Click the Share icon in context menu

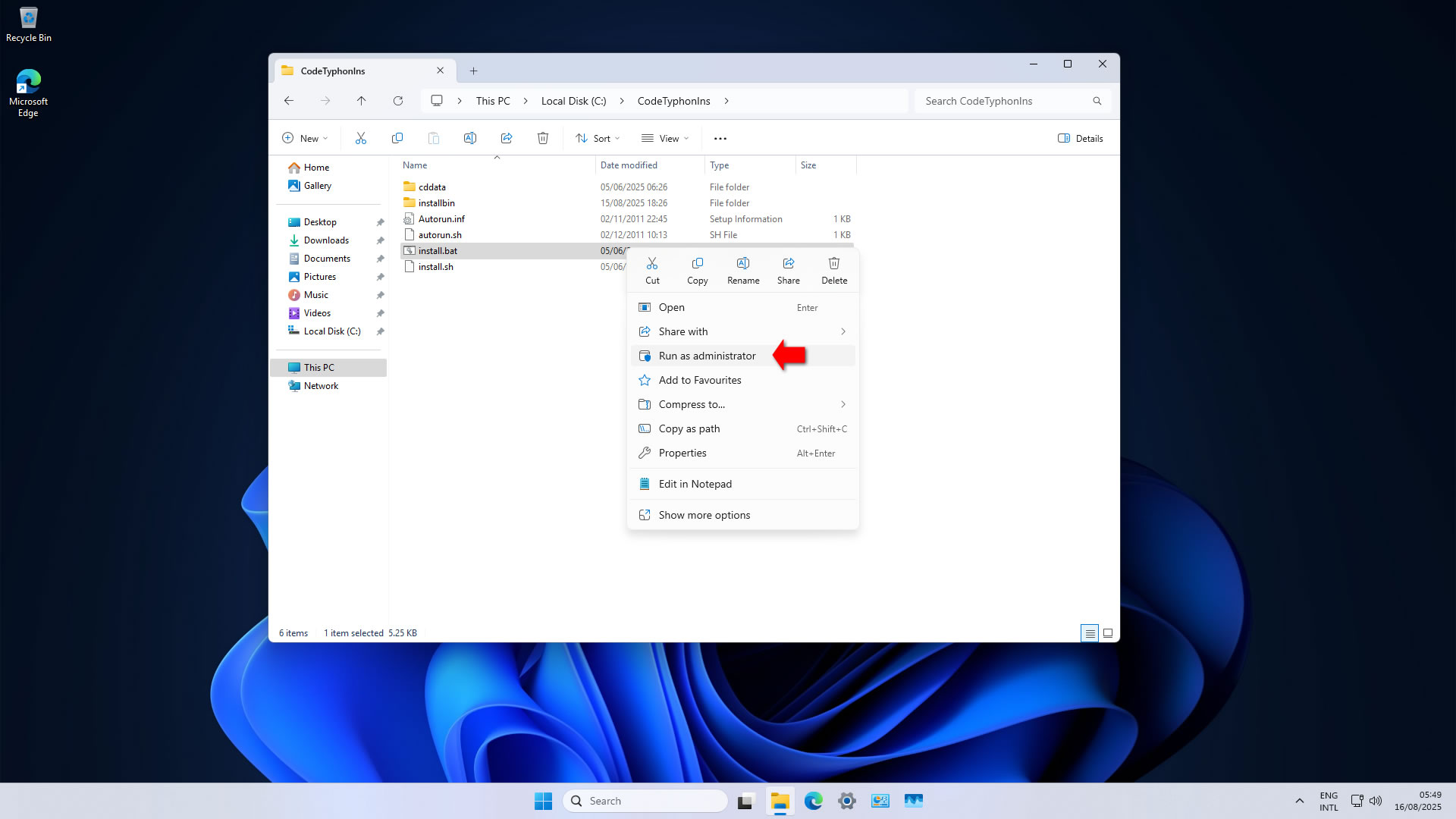(x=789, y=270)
